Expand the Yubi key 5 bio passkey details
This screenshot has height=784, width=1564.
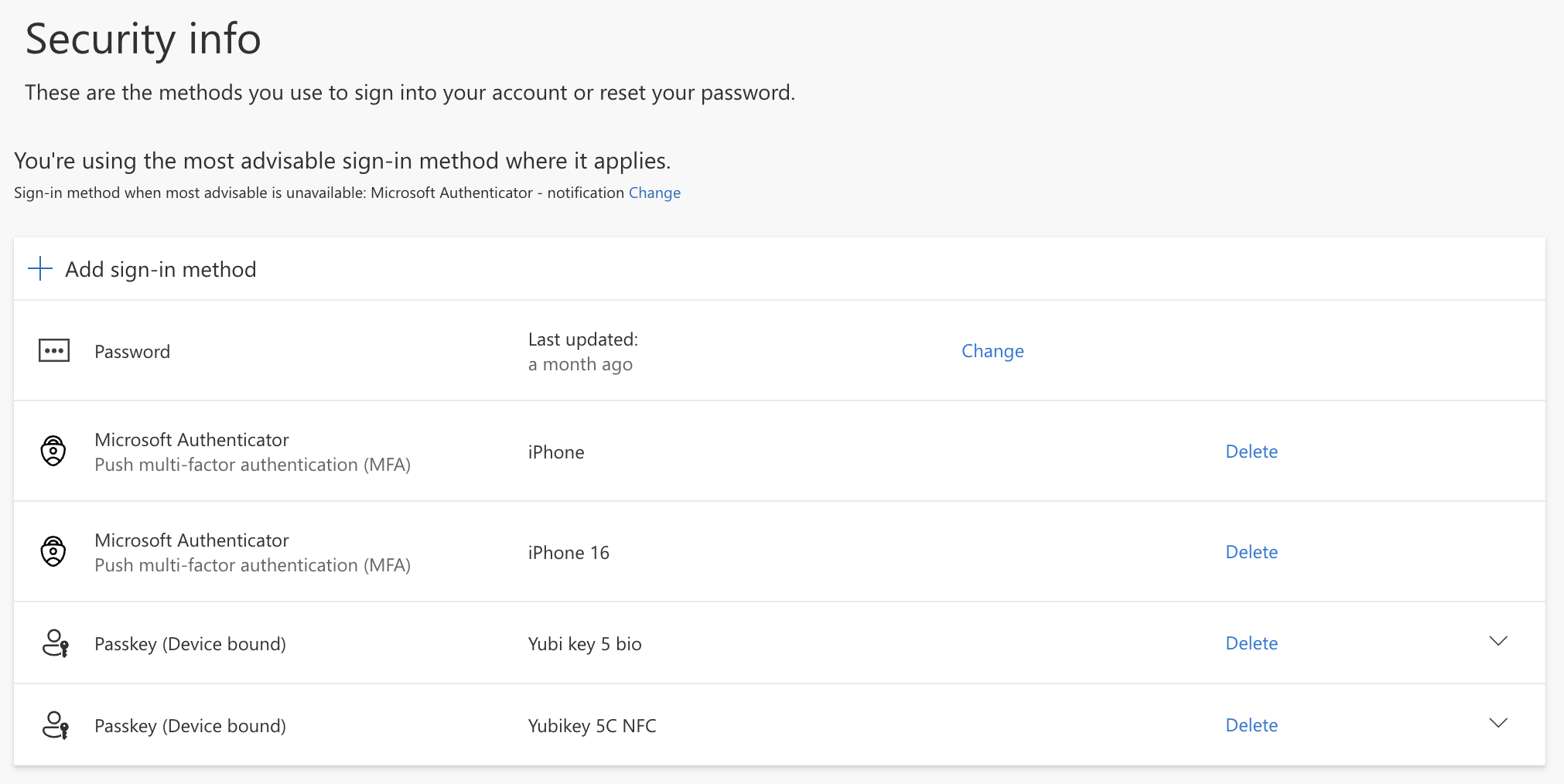[x=1498, y=641]
